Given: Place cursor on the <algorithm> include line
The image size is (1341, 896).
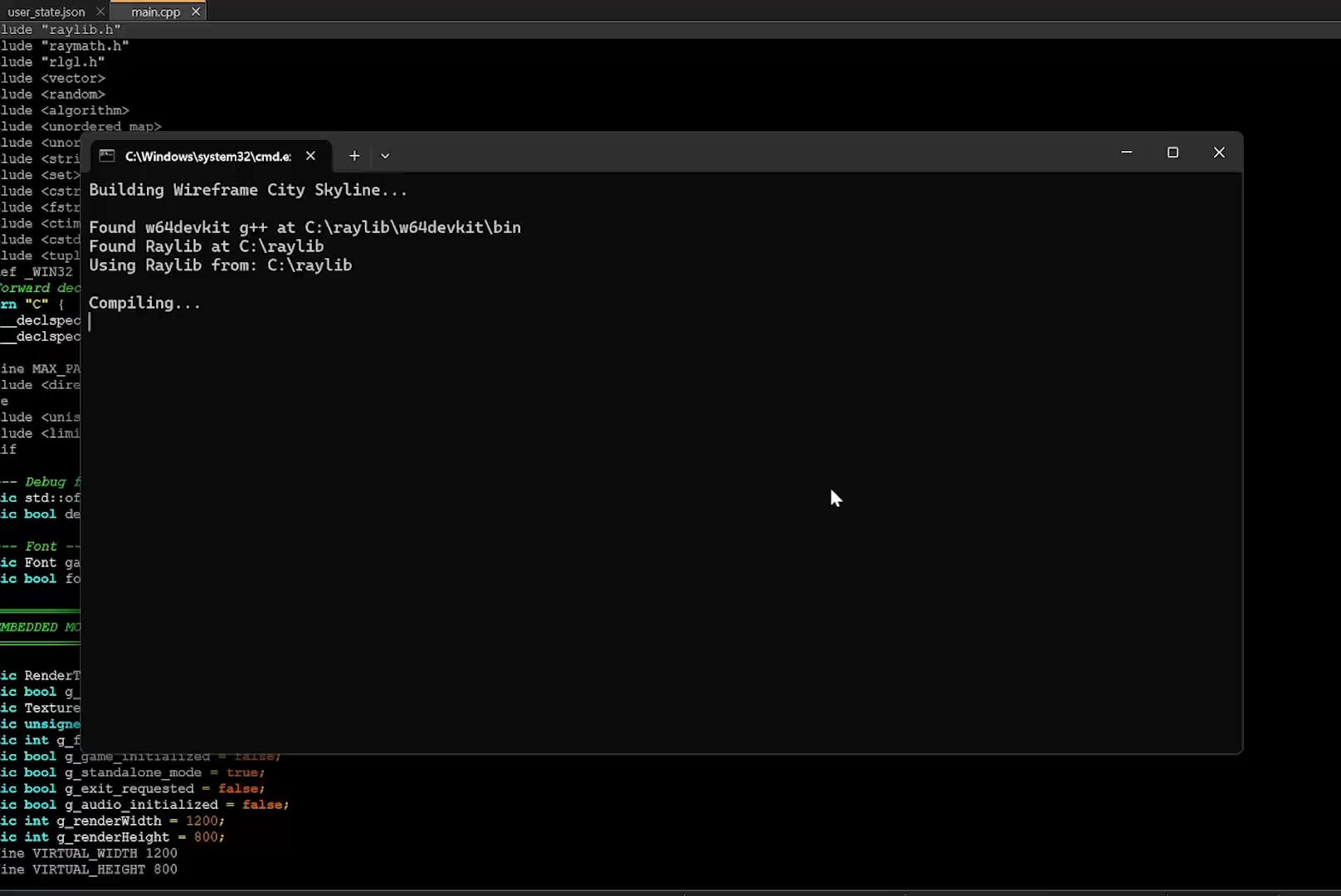Looking at the screenshot, I should (85, 110).
